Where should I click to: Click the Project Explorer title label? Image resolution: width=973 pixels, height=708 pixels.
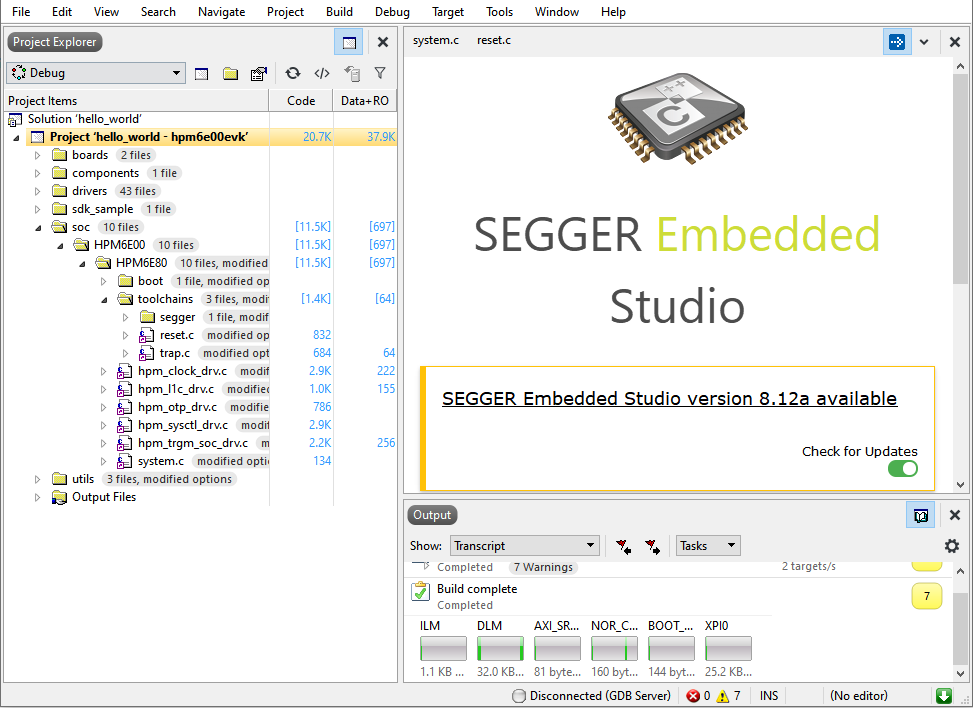(55, 42)
